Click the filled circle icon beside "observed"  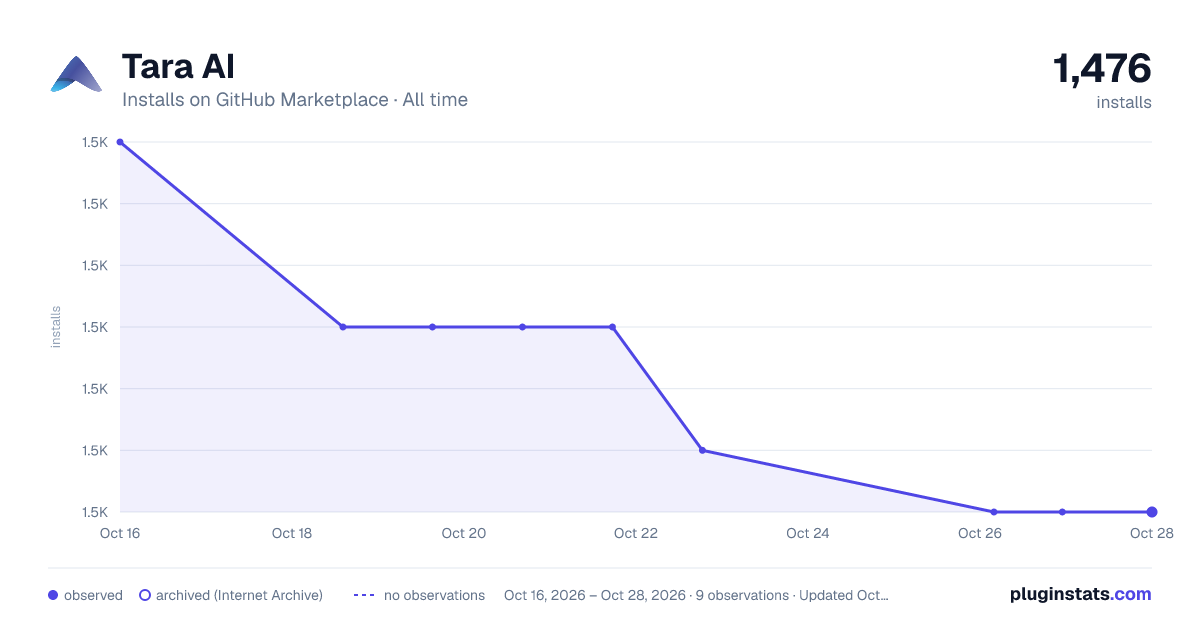tap(53, 595)
